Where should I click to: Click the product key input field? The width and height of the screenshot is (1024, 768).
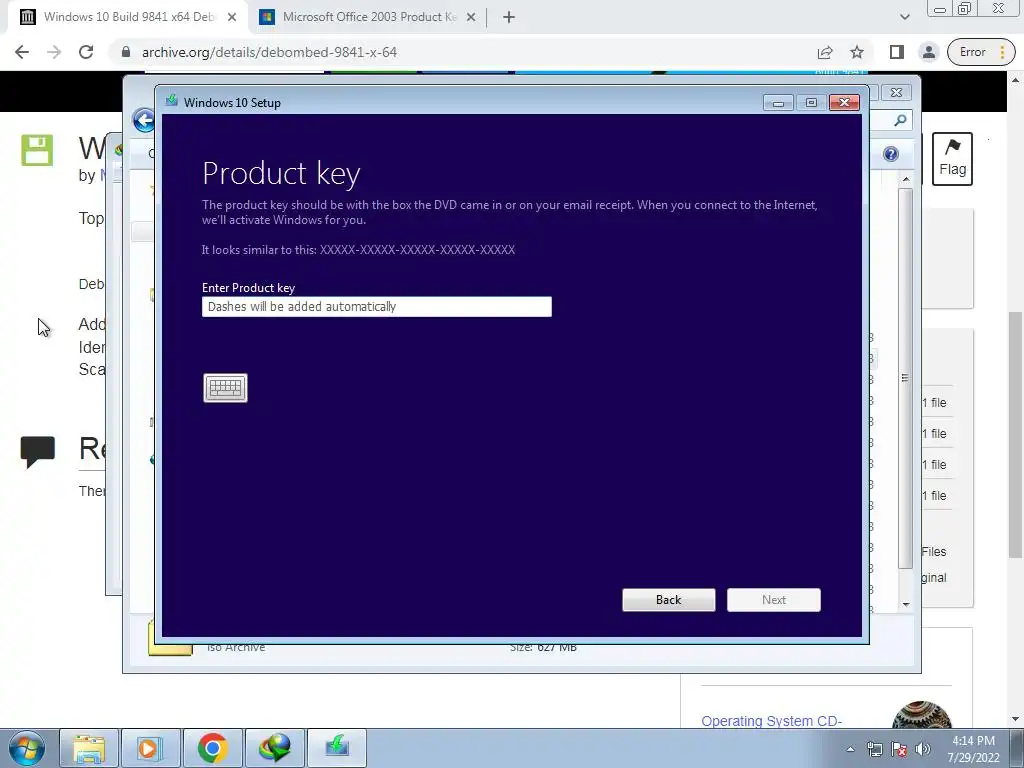point(377,307)
